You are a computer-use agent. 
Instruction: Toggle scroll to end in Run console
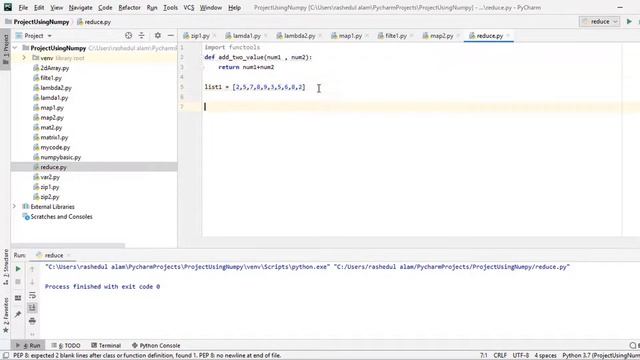pyautogui.click(x=32, y=308)
